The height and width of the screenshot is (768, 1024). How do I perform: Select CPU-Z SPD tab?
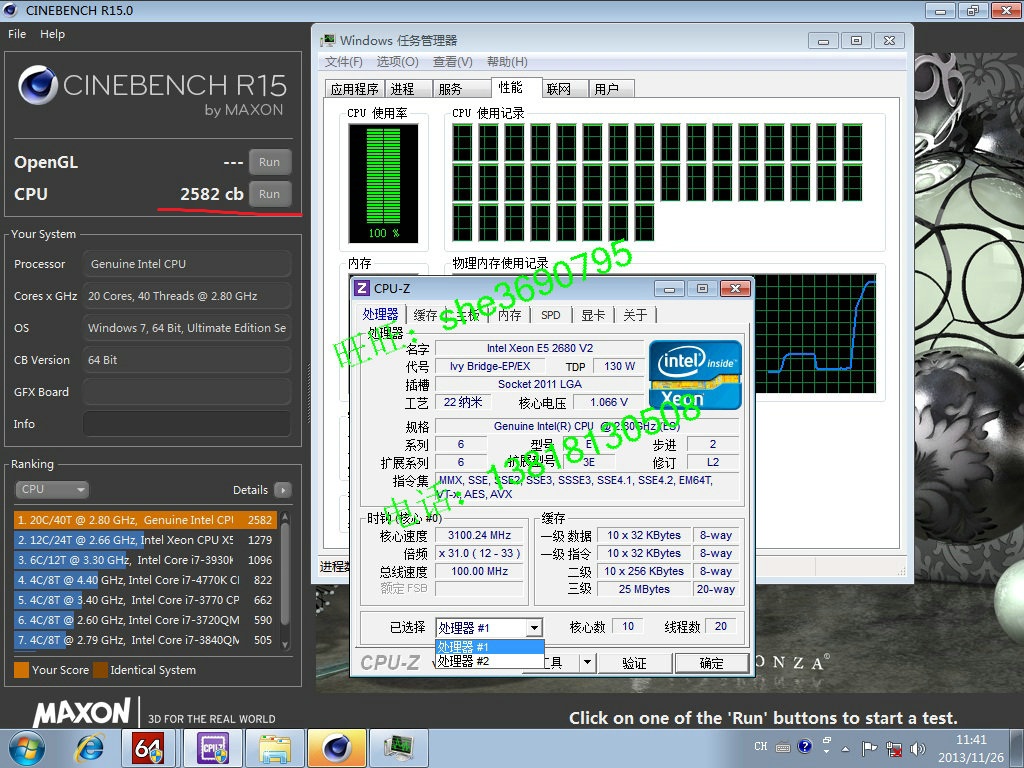551,315
